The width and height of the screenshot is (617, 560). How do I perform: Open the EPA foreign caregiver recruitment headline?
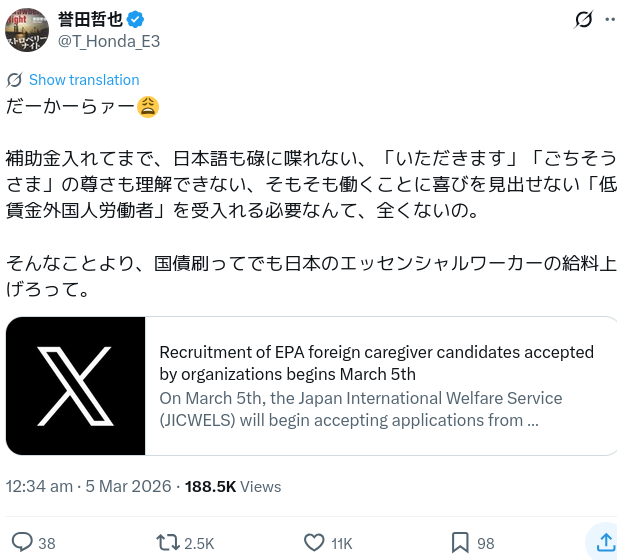(376, 363)
